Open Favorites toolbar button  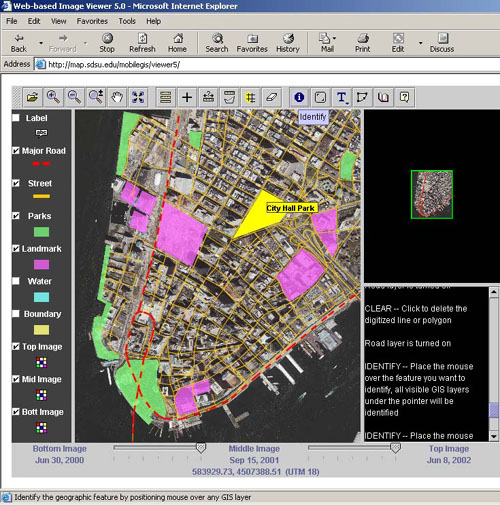[x=252, y=43]
